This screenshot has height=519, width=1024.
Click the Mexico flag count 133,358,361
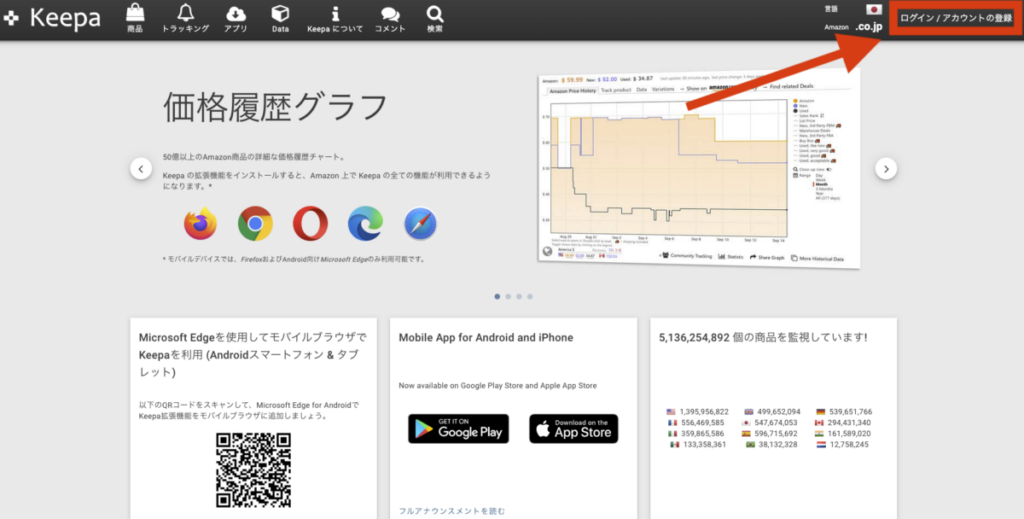(x=698, y=445)
